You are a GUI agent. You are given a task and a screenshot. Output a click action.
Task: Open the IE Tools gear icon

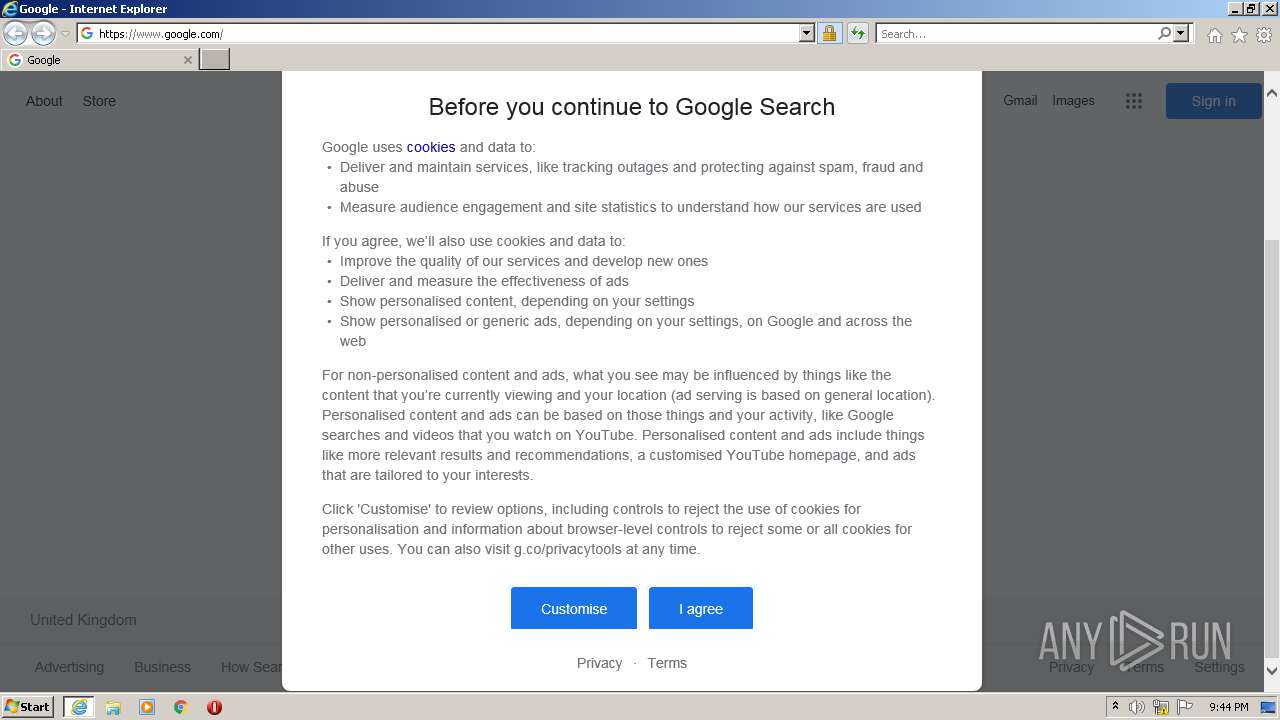[x=1264, y=35]
